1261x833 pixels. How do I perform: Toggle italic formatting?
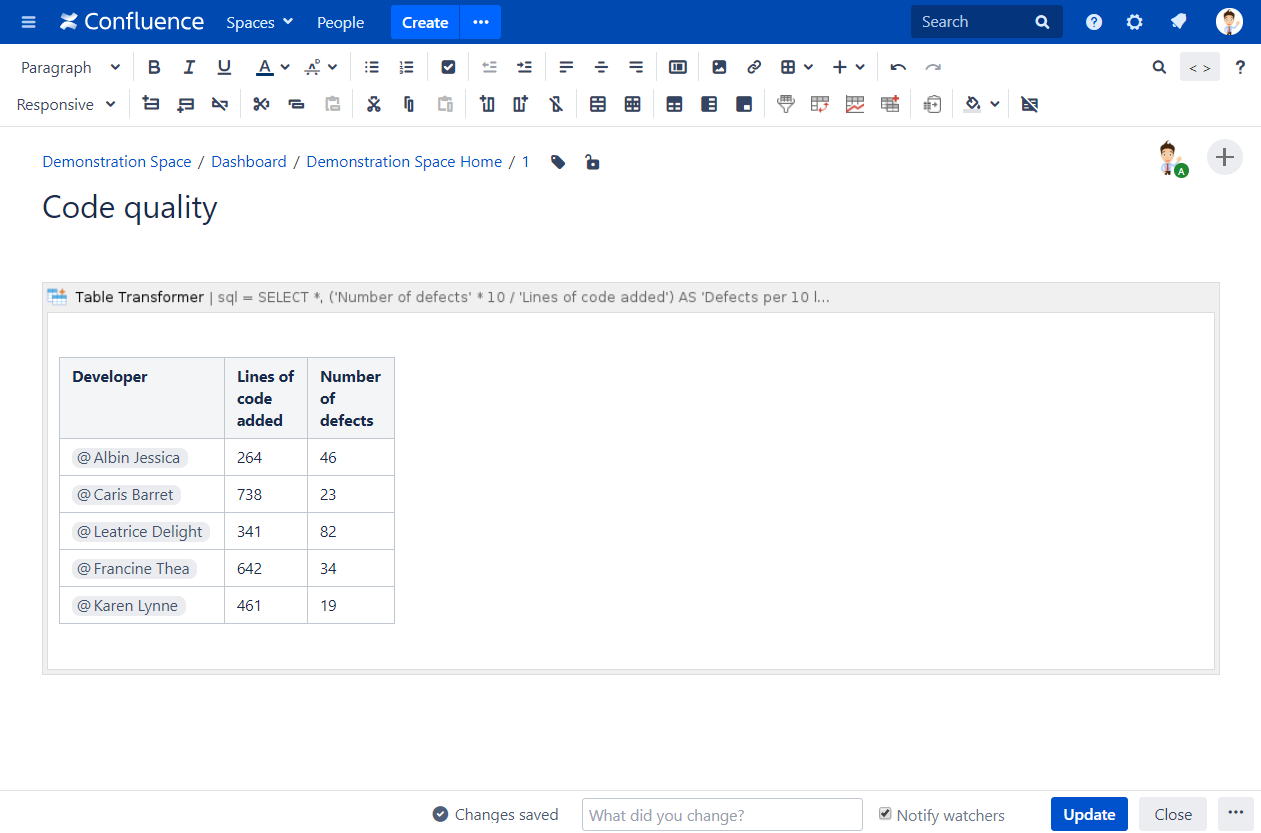pos(189,66)
